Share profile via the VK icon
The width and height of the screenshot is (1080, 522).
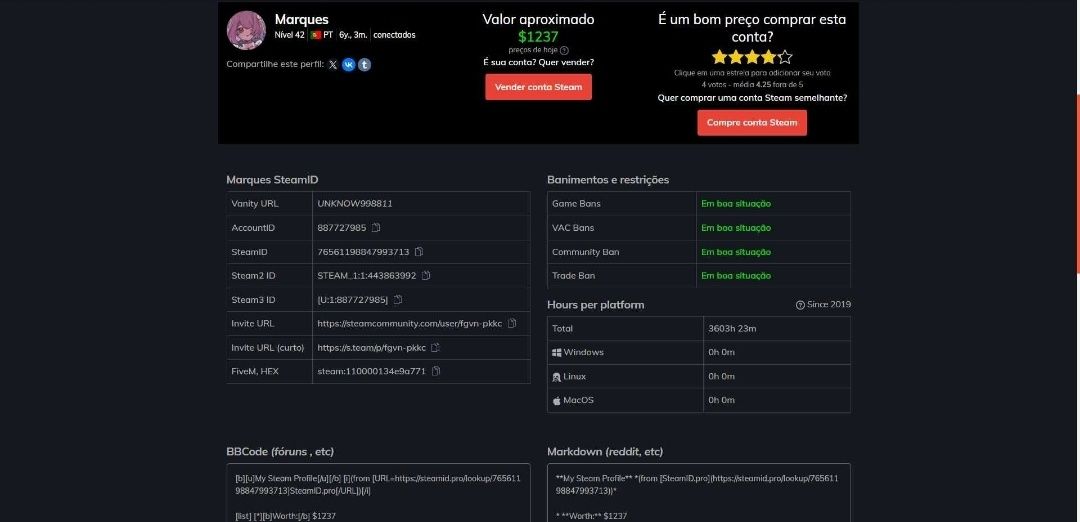[x=349, y=65]
